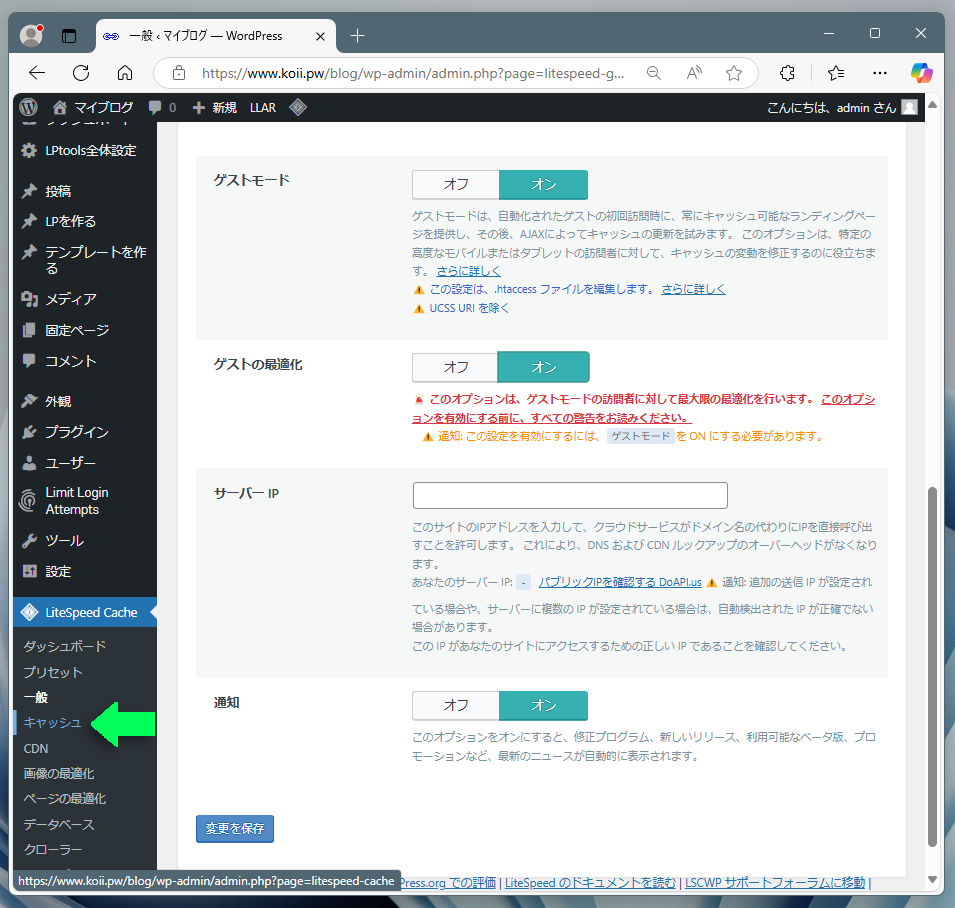Open LSCWP サポートフォーラムに移動 link

click(x=775, y=882)
